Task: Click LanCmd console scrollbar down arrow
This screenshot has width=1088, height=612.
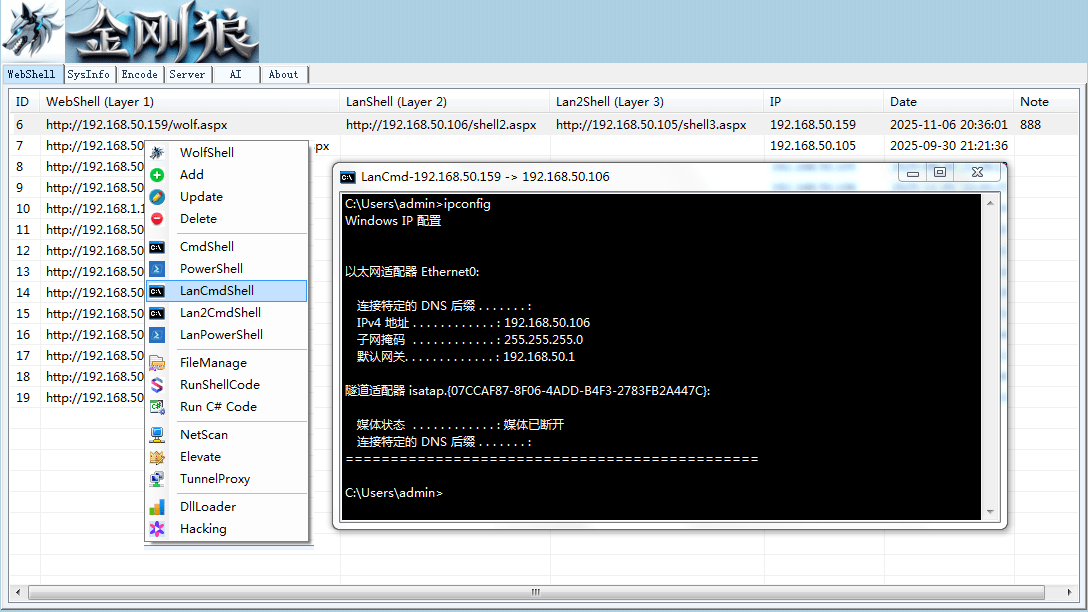Action: pyautogui.click(x=990, y=512)
